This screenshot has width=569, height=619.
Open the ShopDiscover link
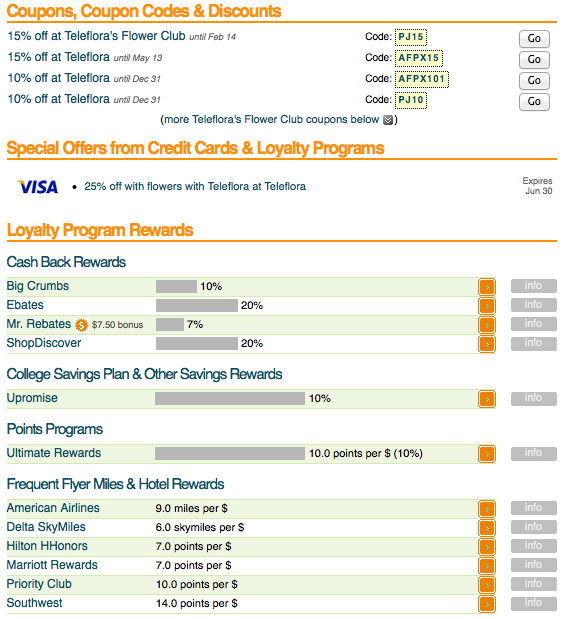pyautogui.click(x=44, y=343)
